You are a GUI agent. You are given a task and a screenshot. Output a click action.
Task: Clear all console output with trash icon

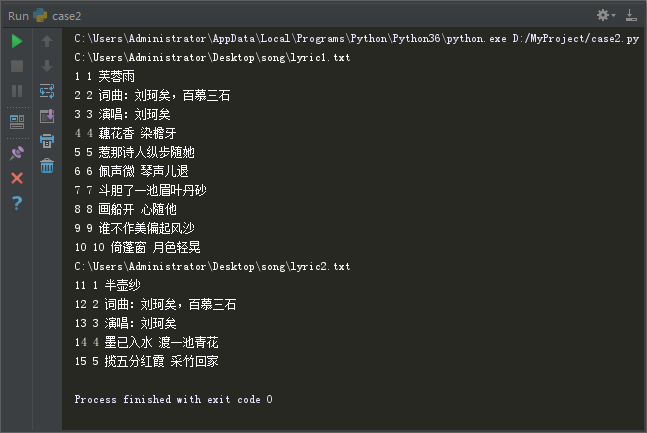[x=47, y=166]
